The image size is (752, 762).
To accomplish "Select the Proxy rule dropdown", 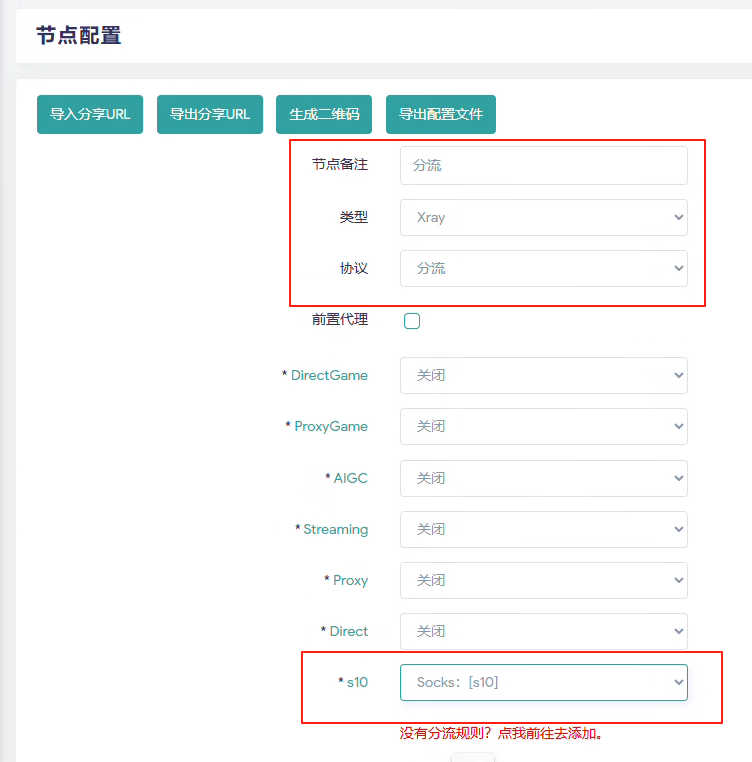I will tap(543, 580).
